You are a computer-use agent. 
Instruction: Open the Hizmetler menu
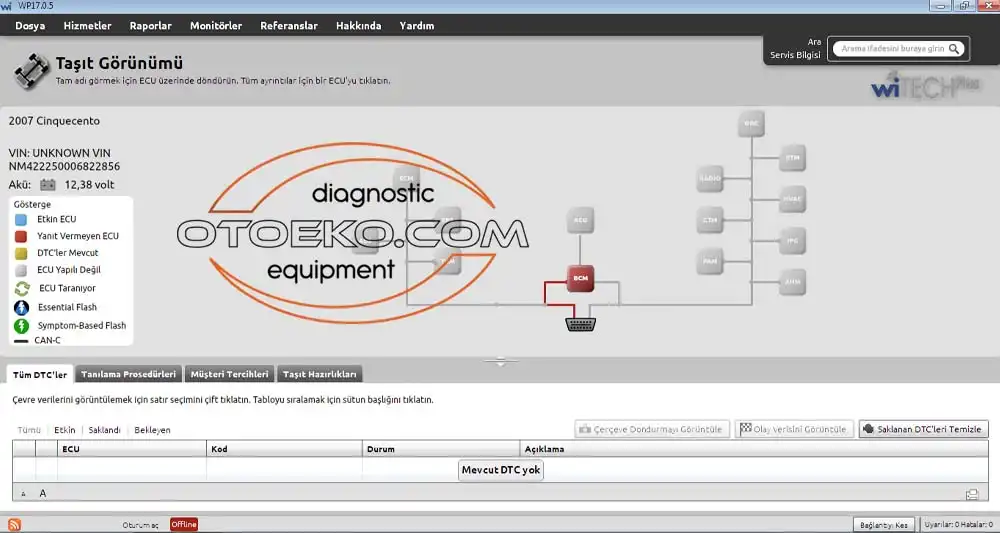coord(87,26)
